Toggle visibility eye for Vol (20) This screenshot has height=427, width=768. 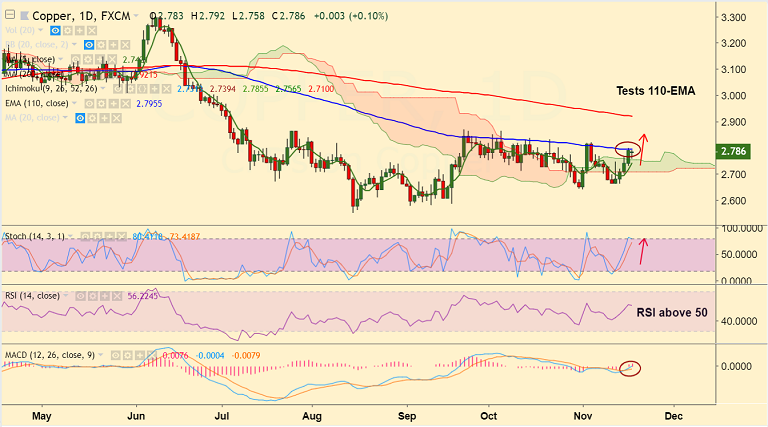click(x=55, y=31)
